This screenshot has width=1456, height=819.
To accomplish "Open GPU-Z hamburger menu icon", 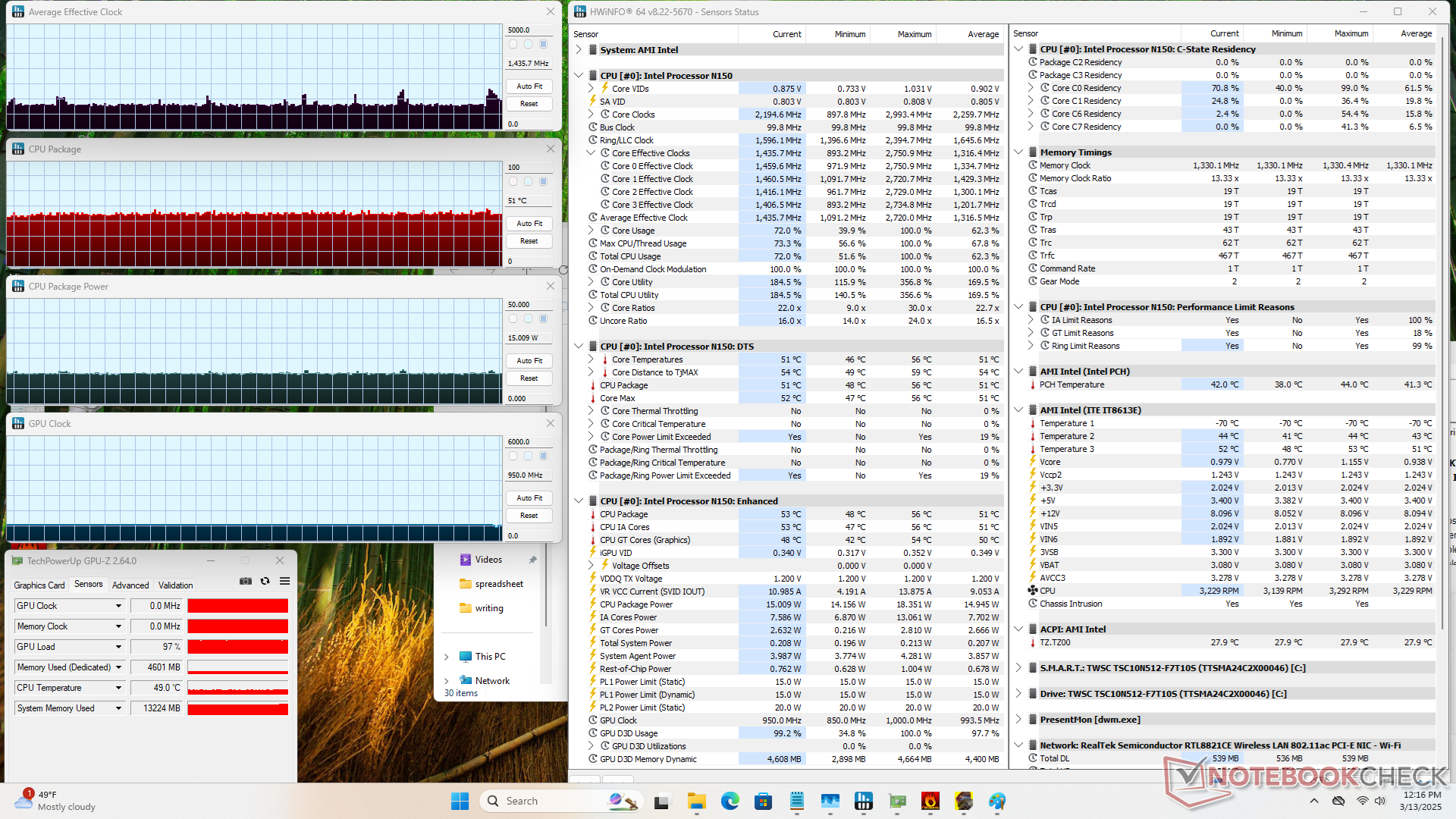I will pyautogui.click(x=284, y=581).
